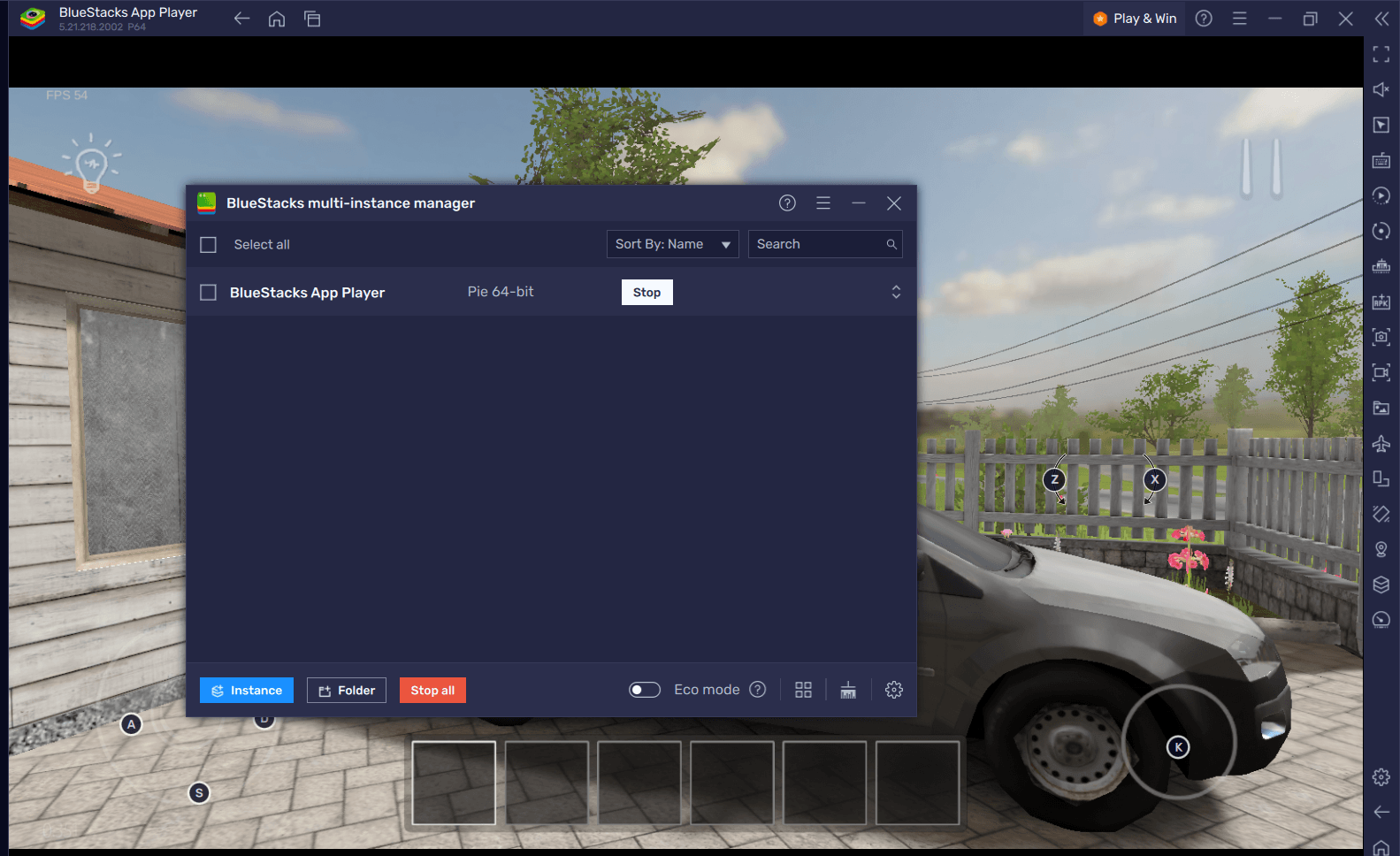Open BlueStacks help in main title bar
Image resolution: width=1400 pixels, height=856 pixels.
pyautogui.click(x=1204, y=19)
